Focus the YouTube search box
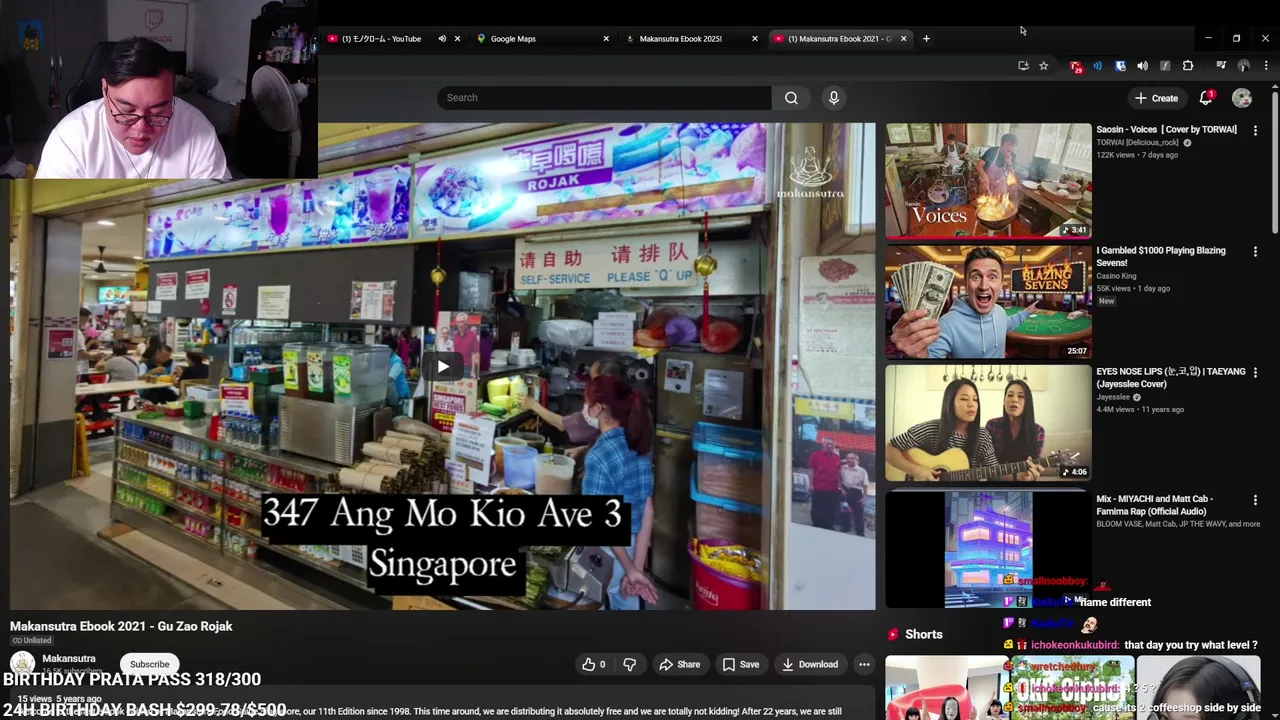 (604, 98)
